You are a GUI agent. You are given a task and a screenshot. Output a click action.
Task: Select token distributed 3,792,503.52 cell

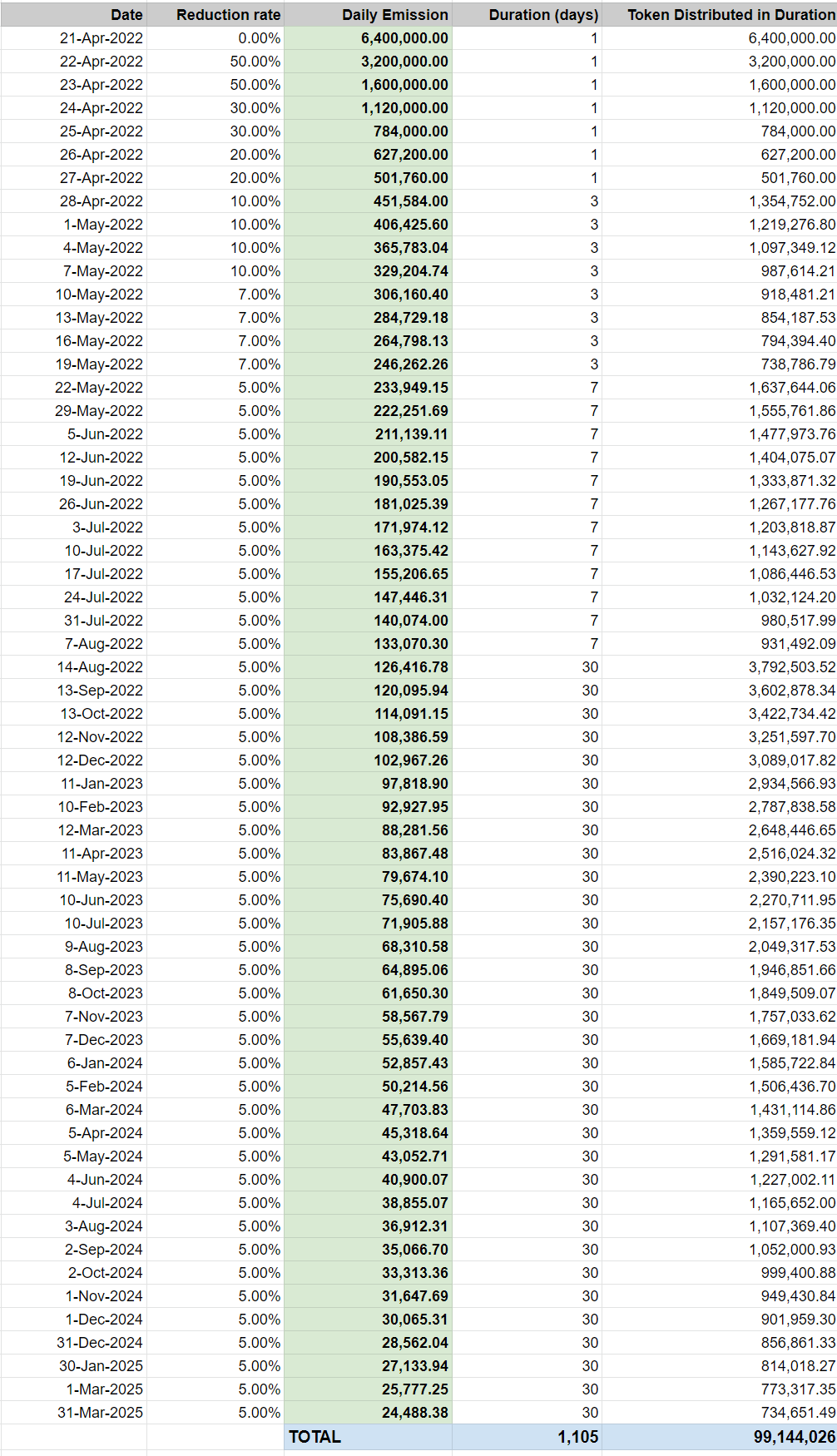pos(720,667)
